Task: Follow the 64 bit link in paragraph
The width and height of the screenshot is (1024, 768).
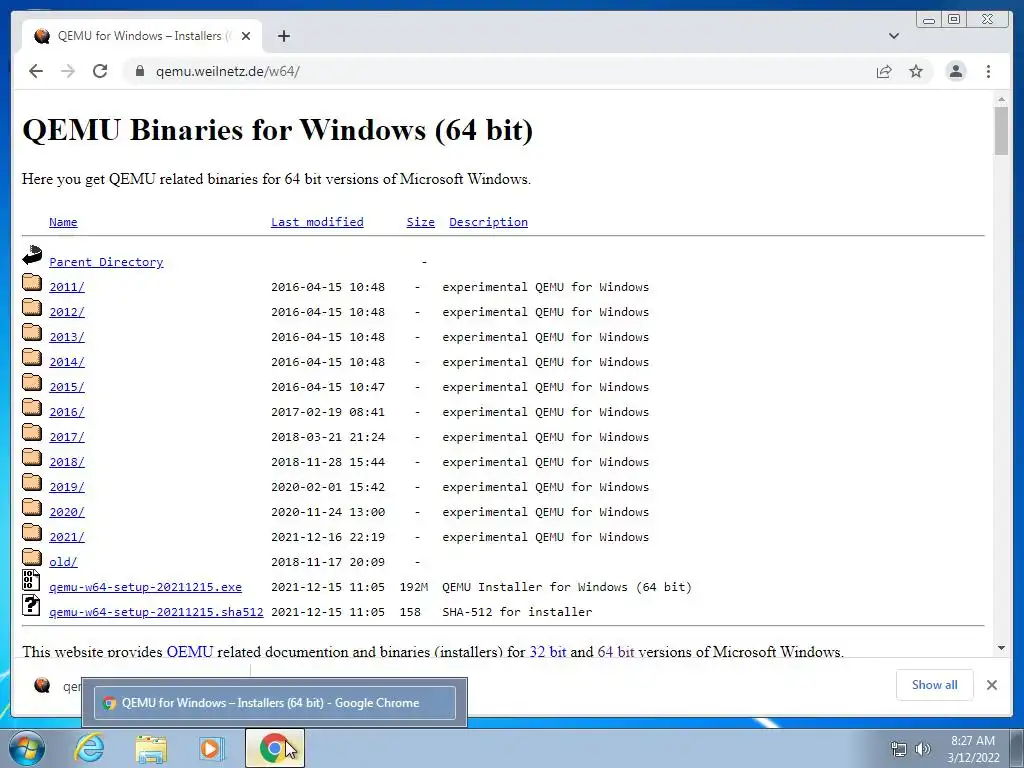Action: (616, 652)
